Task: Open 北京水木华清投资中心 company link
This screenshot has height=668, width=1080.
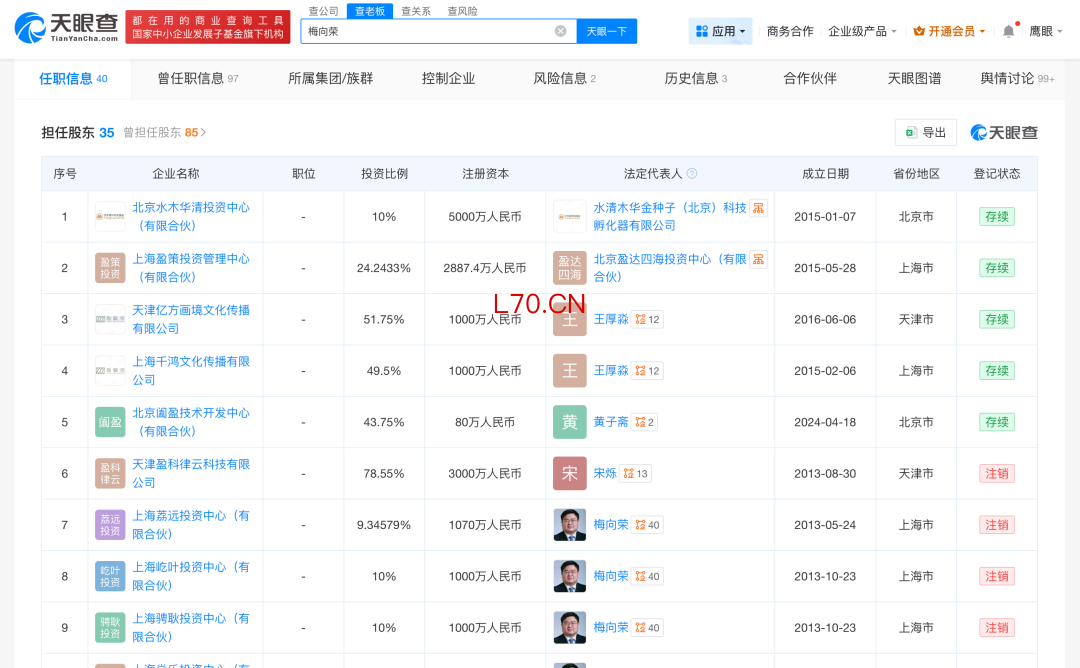Action: (191, 216)
